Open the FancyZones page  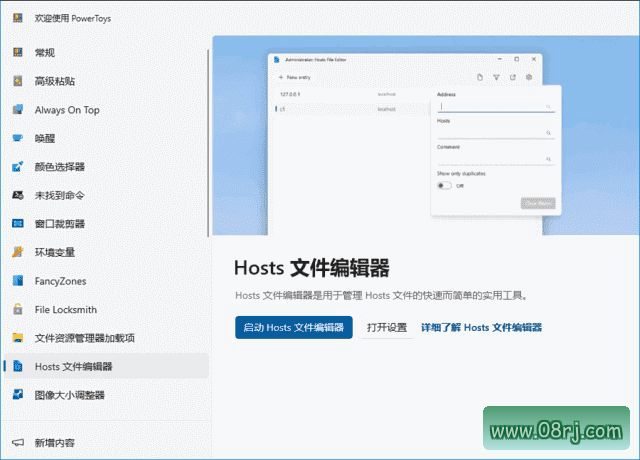tap(107, 281)
